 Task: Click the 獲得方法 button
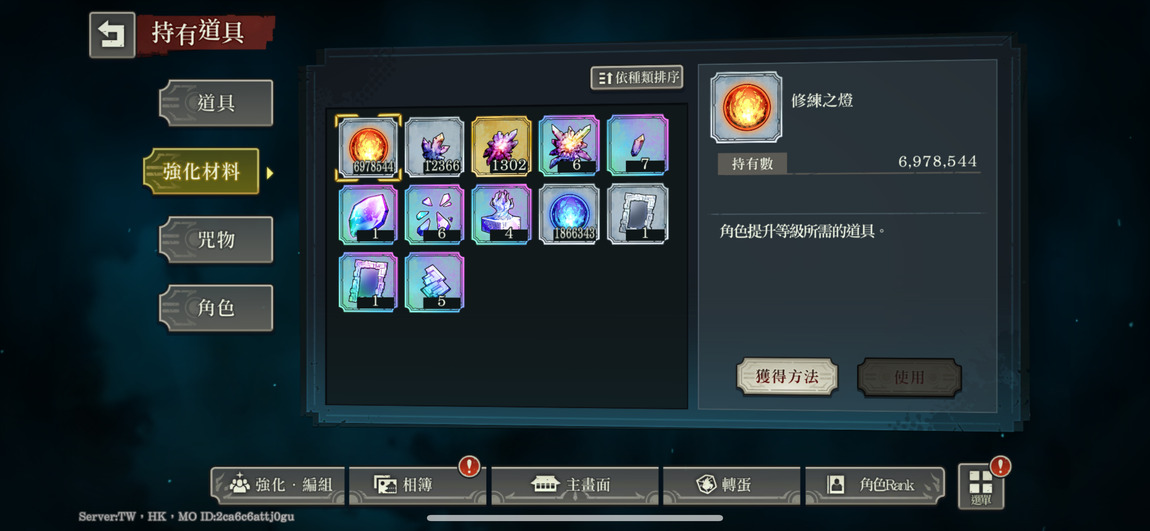tap(787, 377)
